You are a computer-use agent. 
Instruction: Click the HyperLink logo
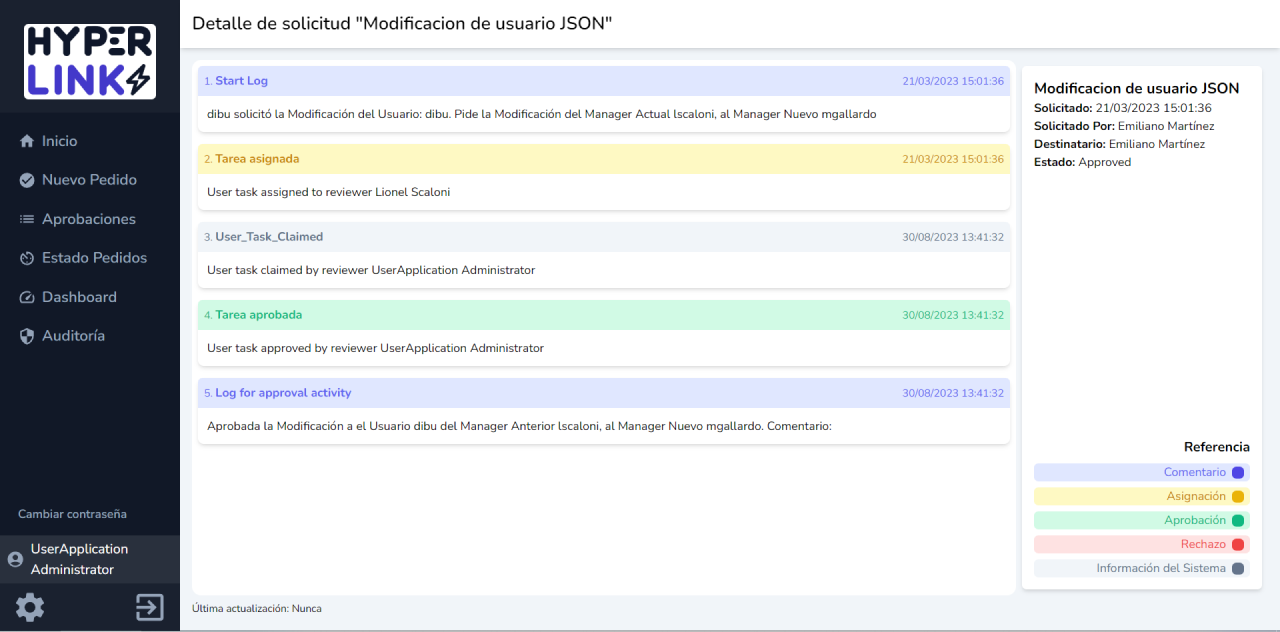pyautogui.click(x=90, y=62)
